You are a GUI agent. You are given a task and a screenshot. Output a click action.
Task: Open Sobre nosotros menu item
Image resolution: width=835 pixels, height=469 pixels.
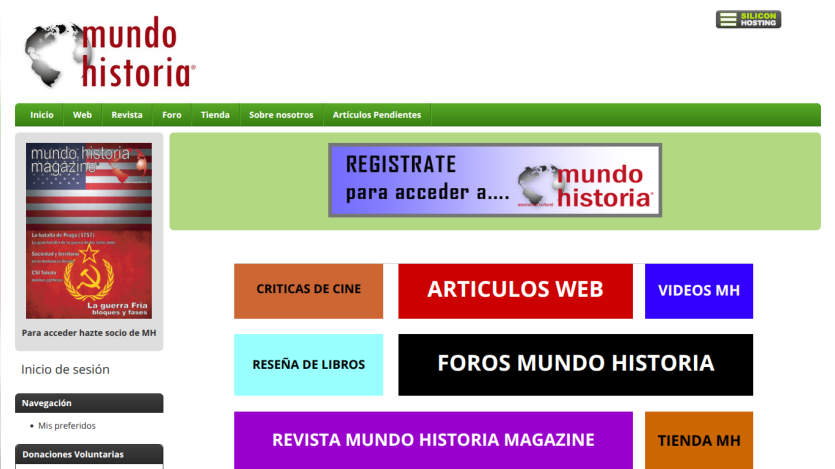point(281,115)
